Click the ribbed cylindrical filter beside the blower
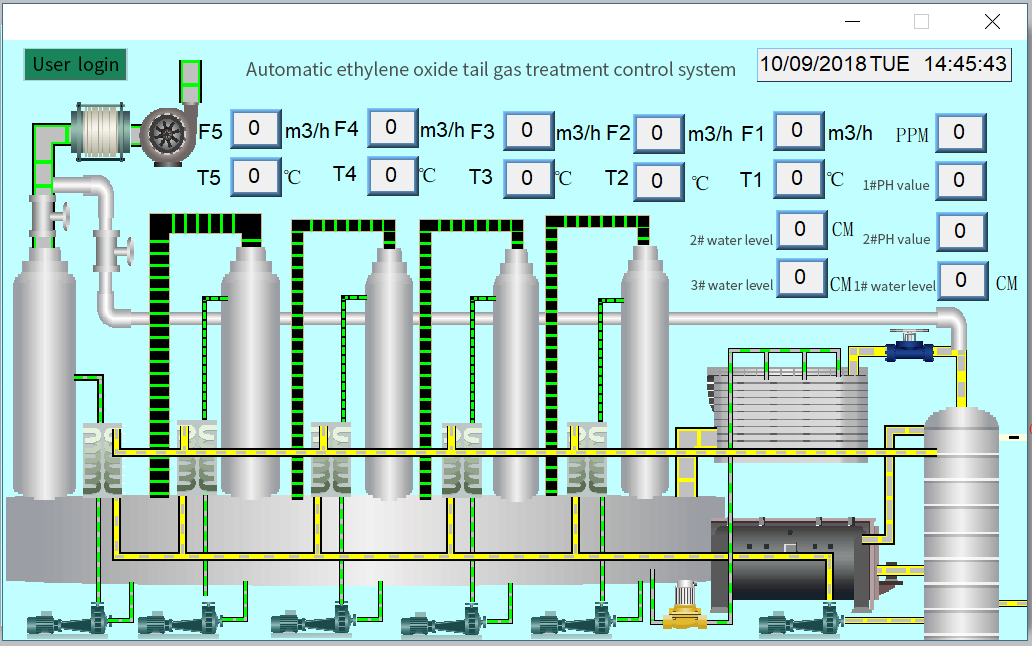 (x=101, y=129)
